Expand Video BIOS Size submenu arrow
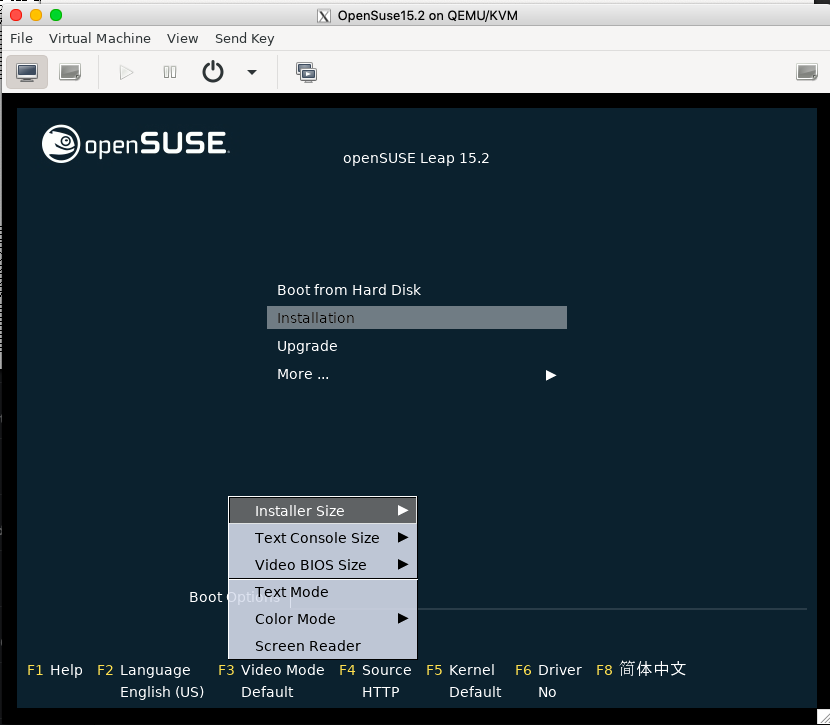The height and width of the screenshot is (725, 830). coord(403,565)
